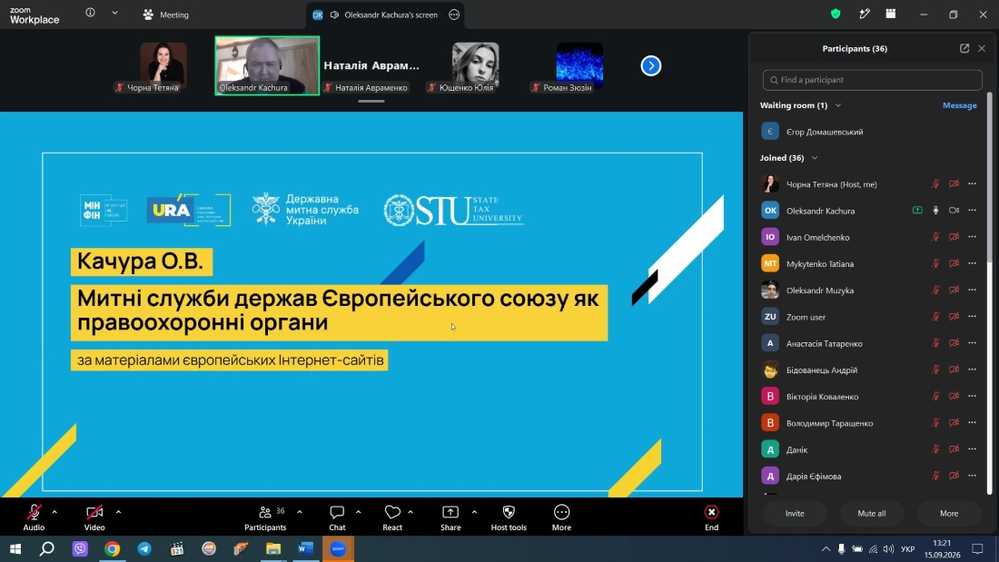Select Oleksandr Kachura video thumbnail
The width and height of the screenshot is (999, 562).
pos(267,66)
